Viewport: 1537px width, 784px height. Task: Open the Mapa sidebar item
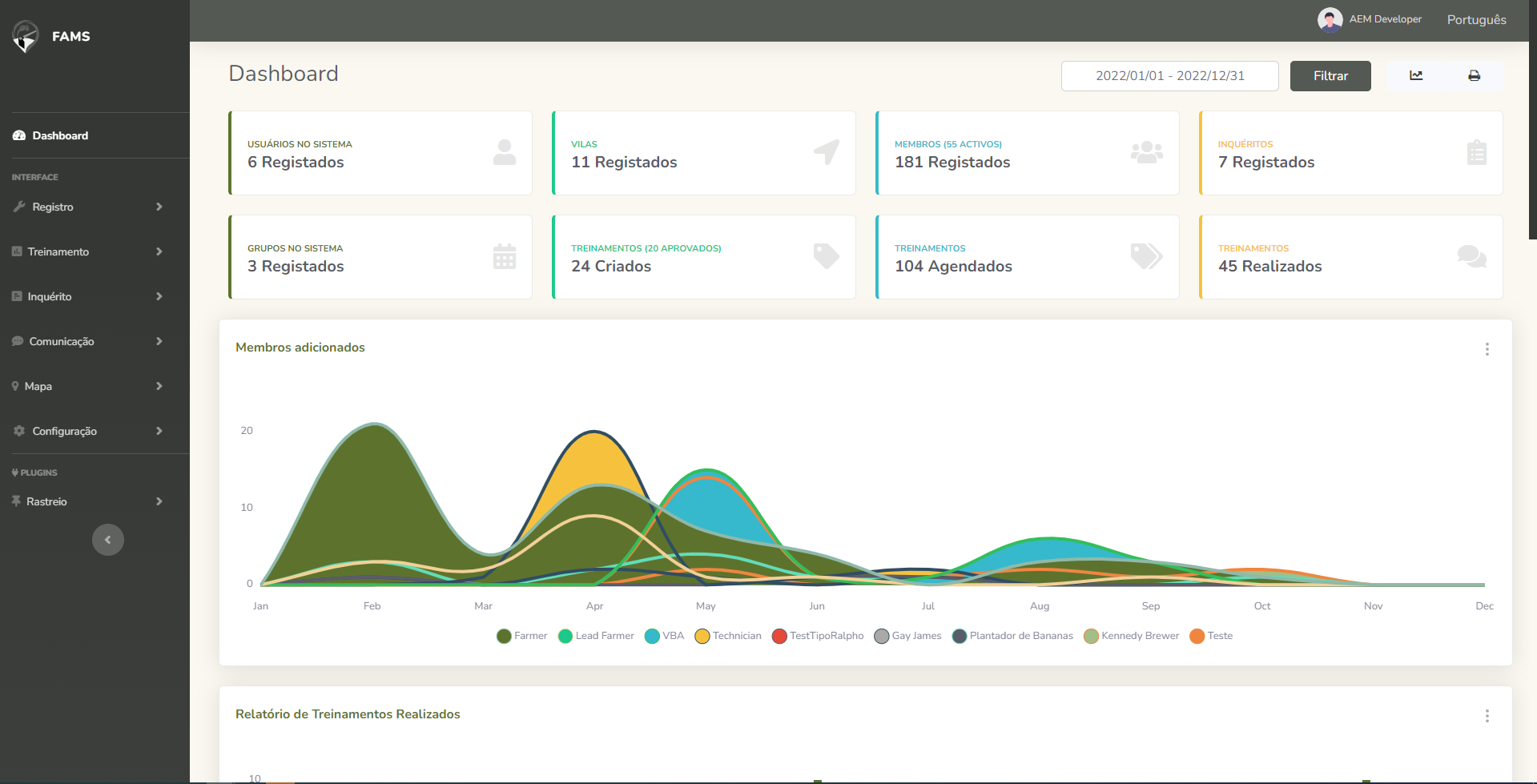pyautogui.click(x=88, y=386)
